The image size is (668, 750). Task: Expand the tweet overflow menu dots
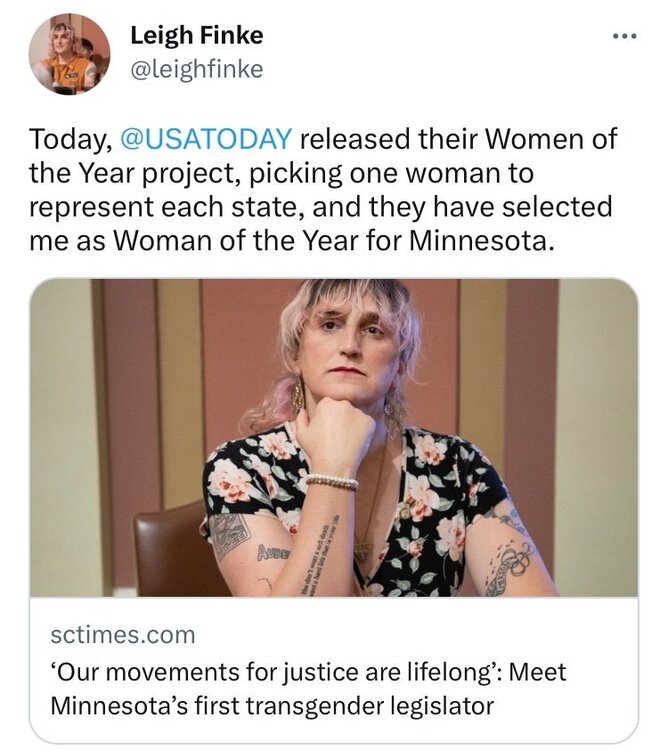623,35
